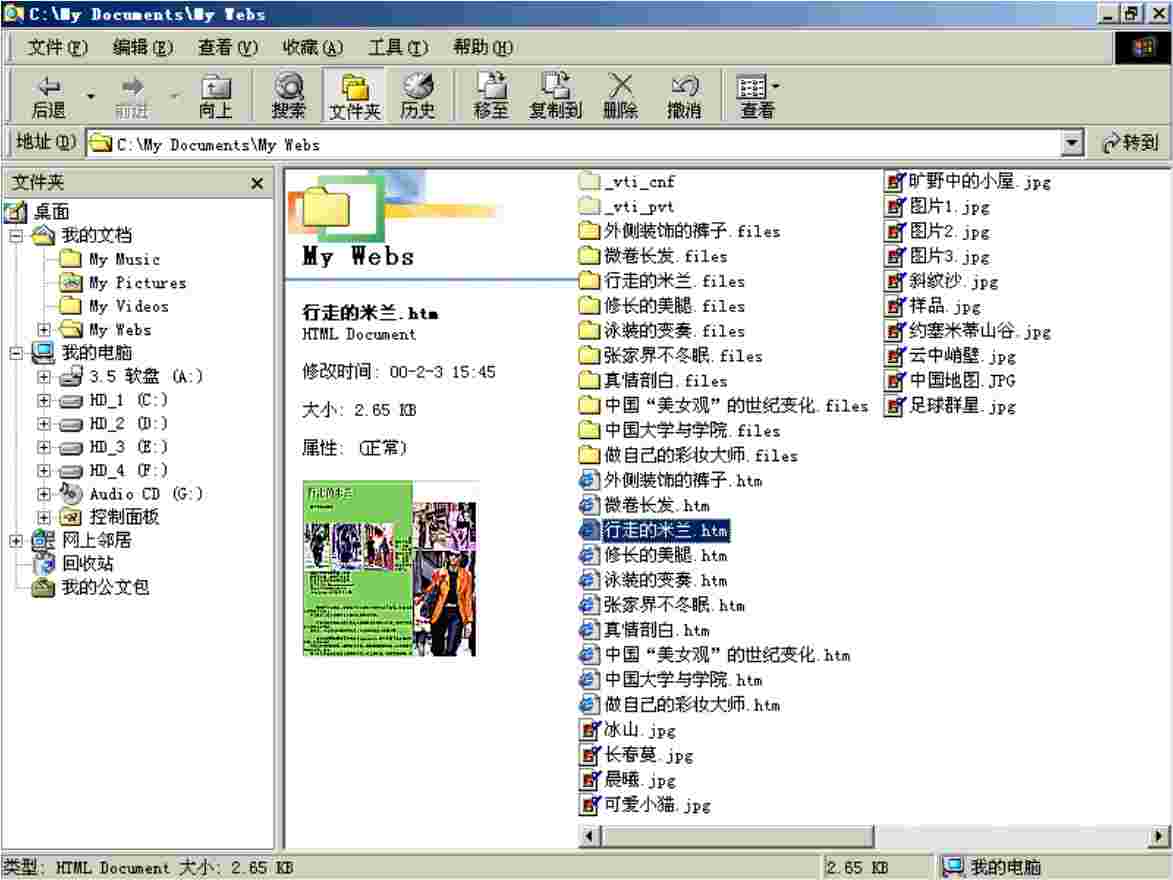Click the 转到 Go button
Screen dimensions: 1173x880
point(1130,144)
